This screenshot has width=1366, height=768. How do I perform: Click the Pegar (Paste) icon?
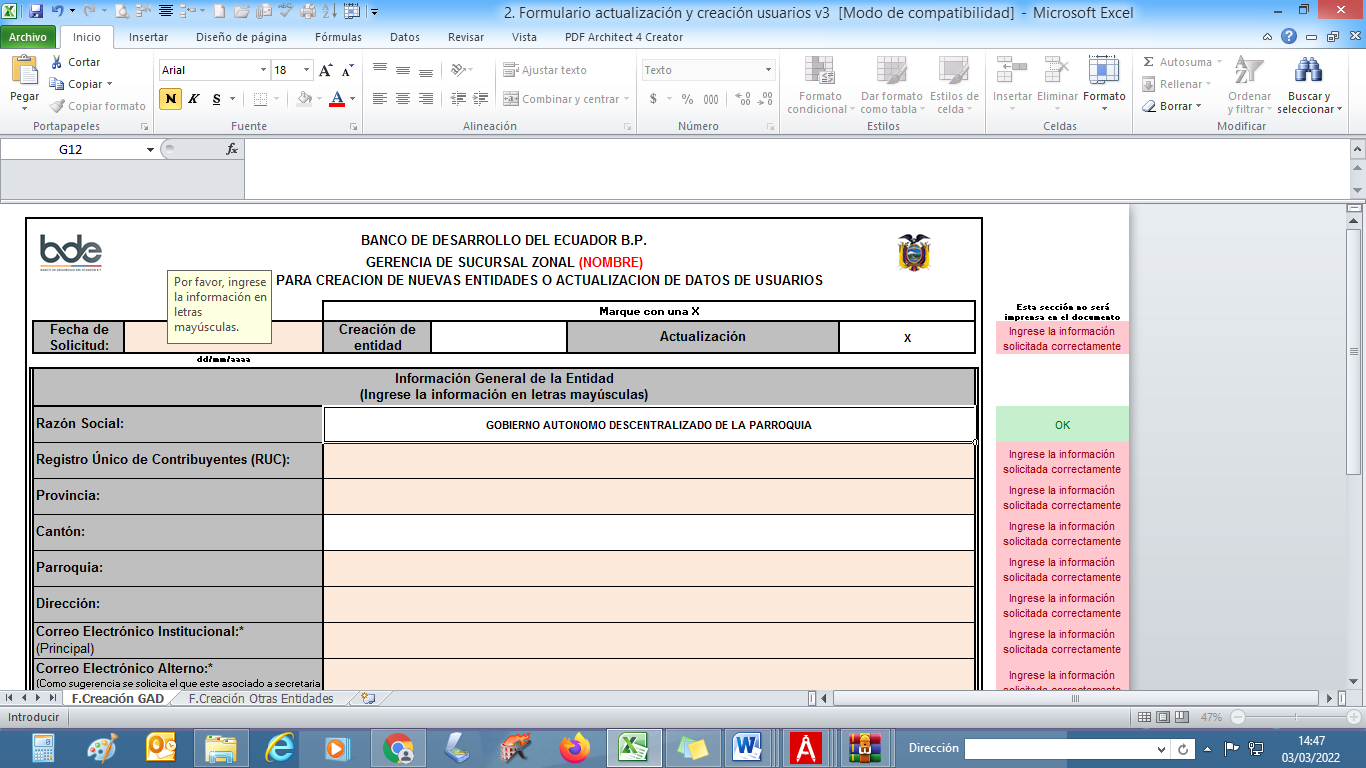point(24,72)
